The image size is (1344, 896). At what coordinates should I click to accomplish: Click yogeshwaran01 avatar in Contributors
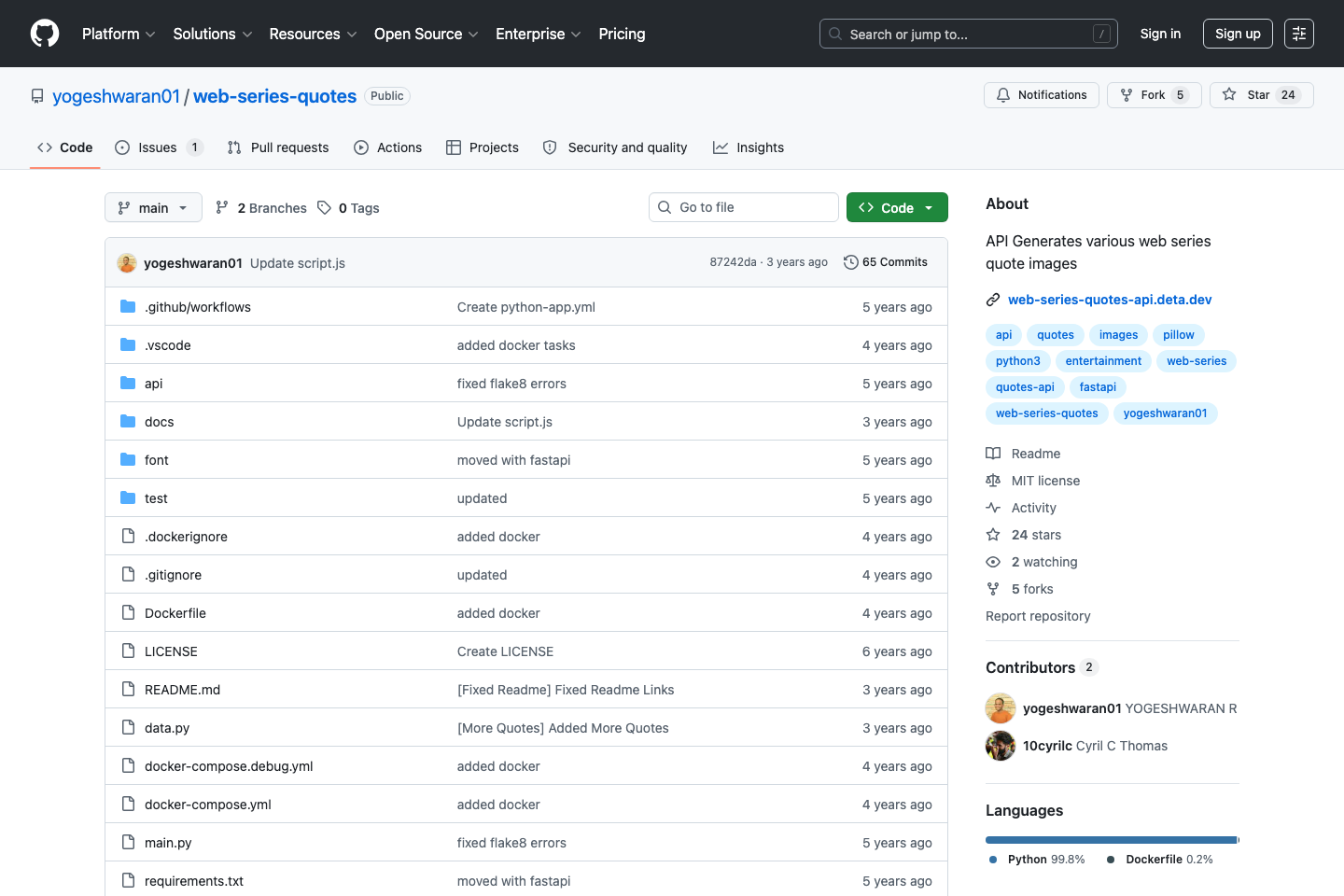pos(1001,708)
